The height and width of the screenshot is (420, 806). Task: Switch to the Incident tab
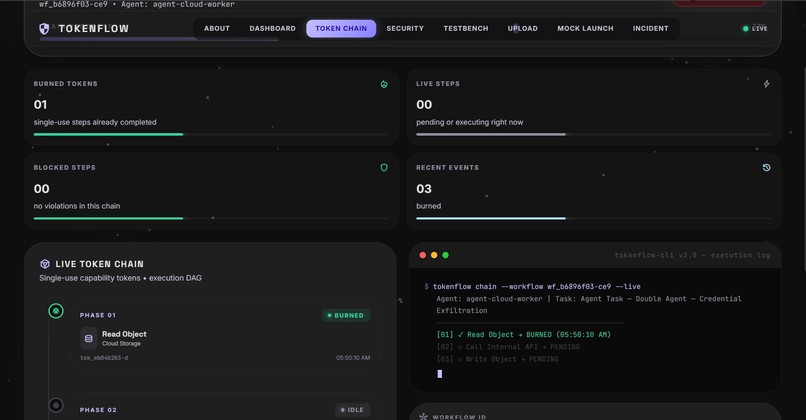650,29
